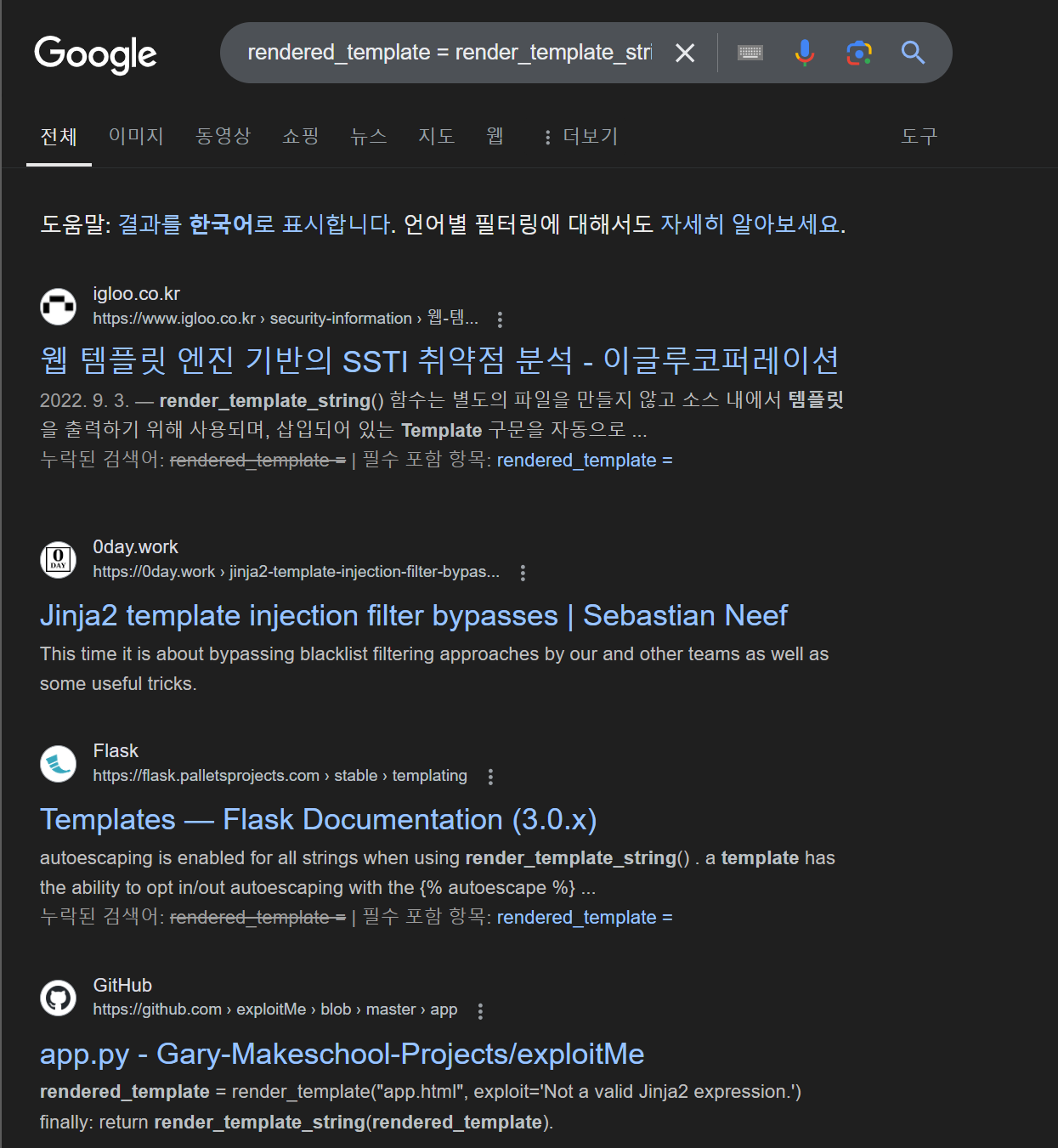Switch to the 동영상 tab
The image size is (1058, 1148).
coord(223,136)
